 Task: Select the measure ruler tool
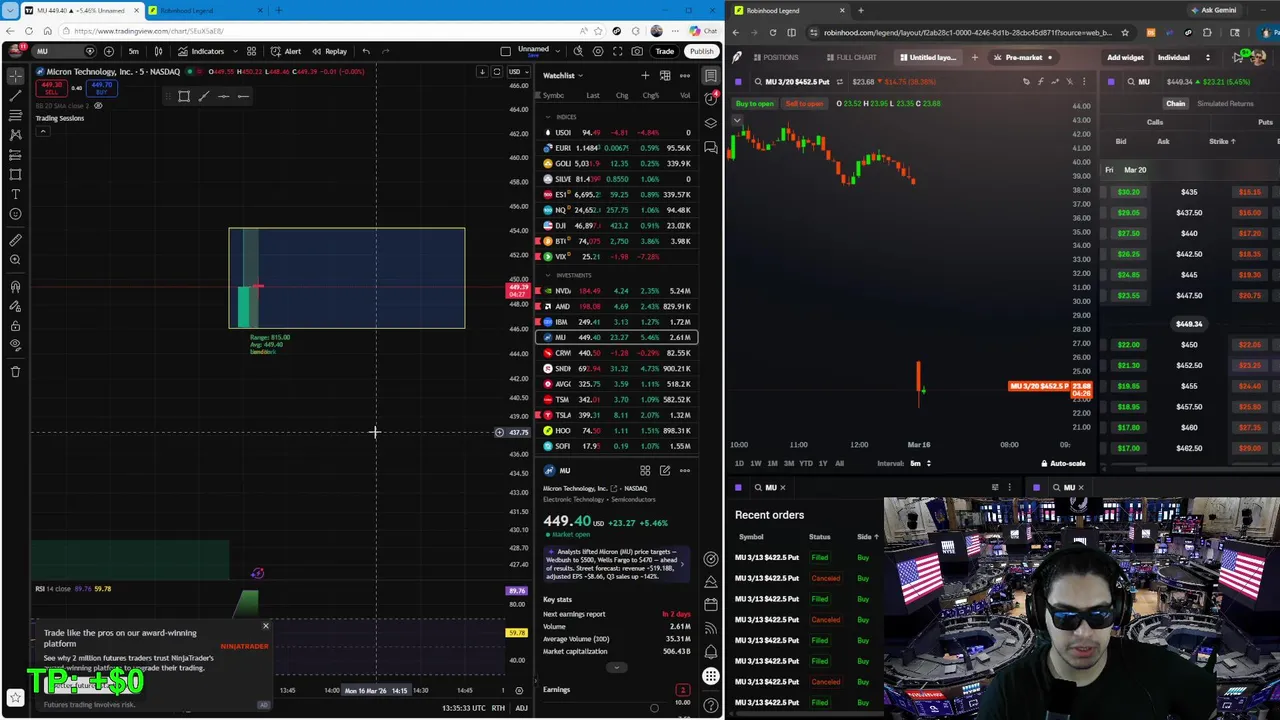point(15,240)
